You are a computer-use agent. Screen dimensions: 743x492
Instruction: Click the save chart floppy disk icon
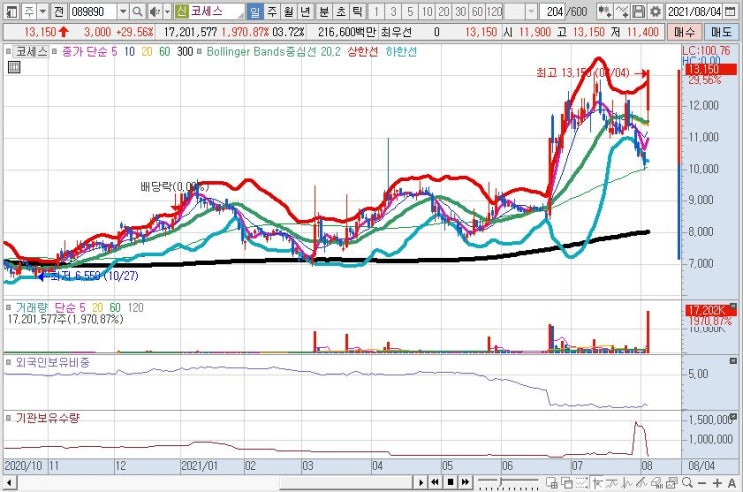pos(639,11)
